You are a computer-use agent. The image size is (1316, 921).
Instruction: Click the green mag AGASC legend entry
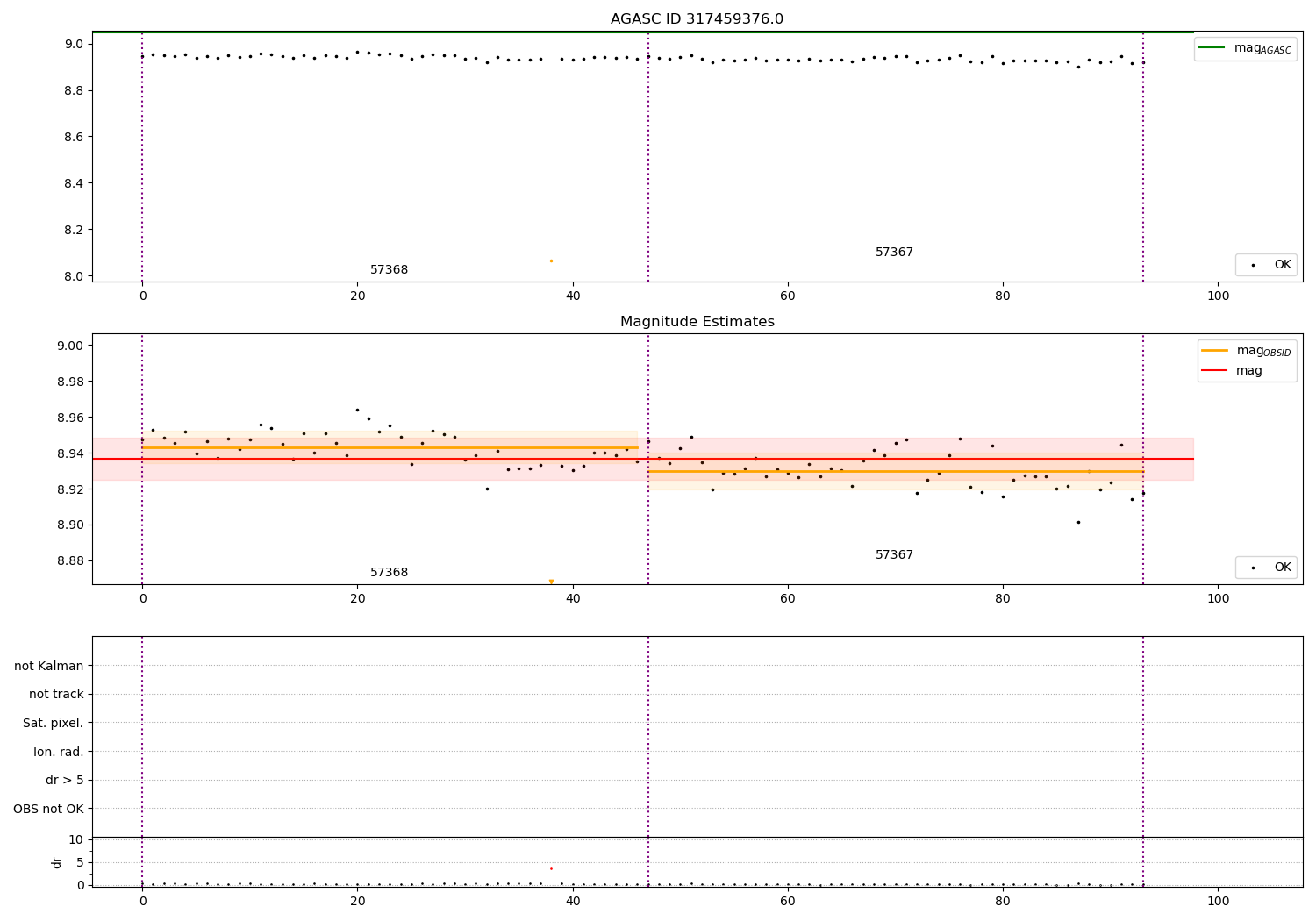[x=1245, y=48]
